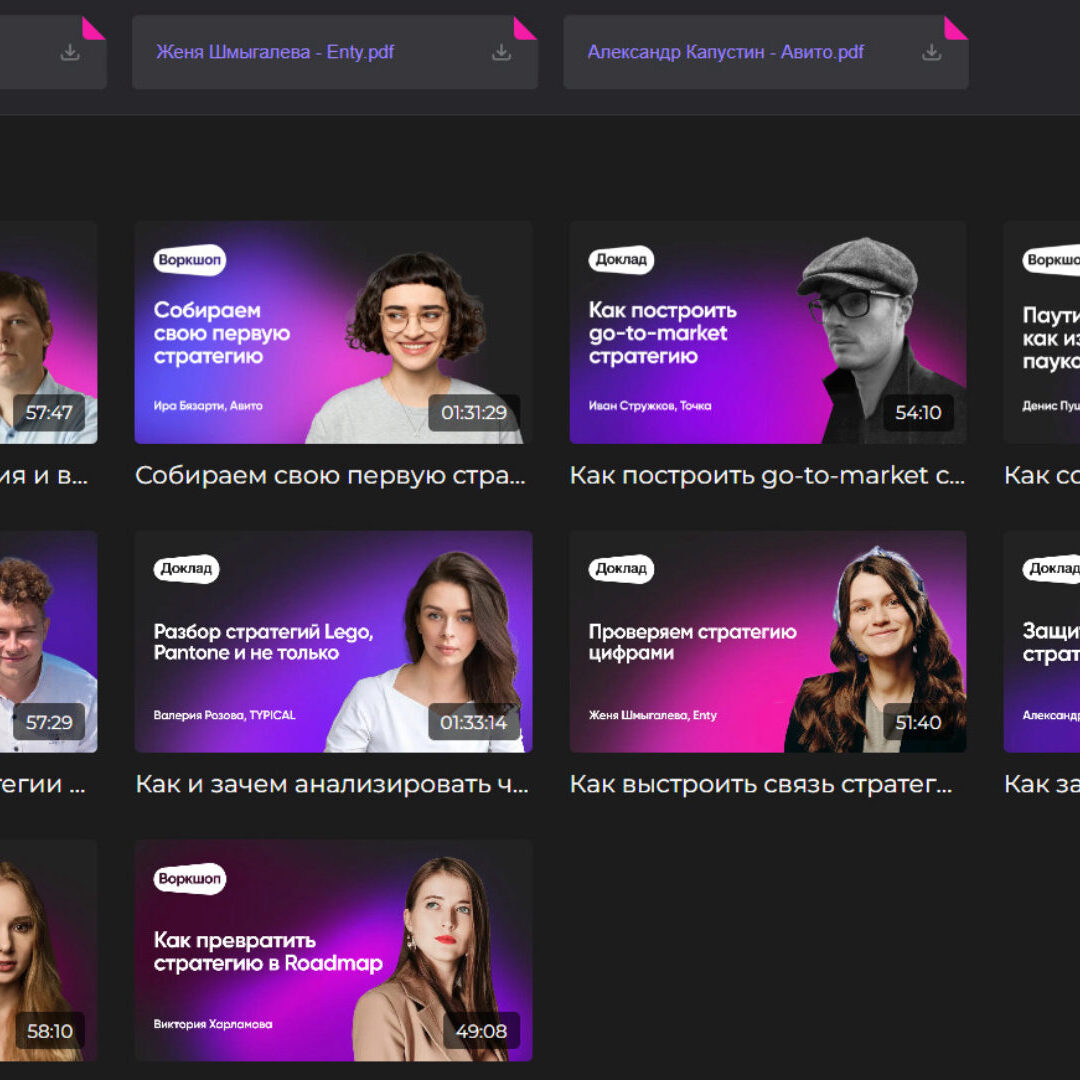
Task: Open 'Проверяем стратегию цифрами' video thumbnail
Action: (767, 641)
